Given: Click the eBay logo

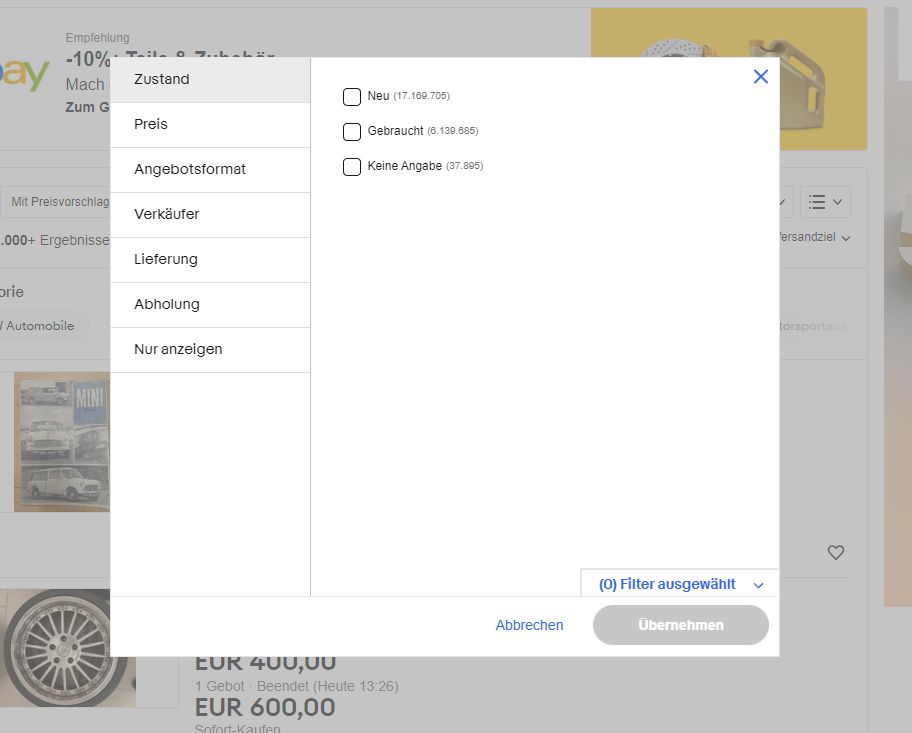Looking at the screenshot, I should tap(25, 75).
